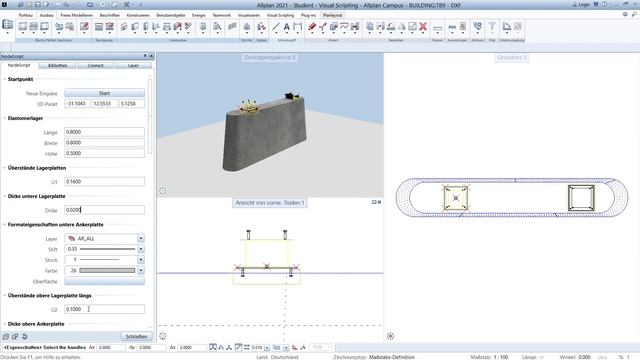Image resolution: width=640 pixels, height=360 pixels.
Task: Open the Stift pen thickness dropdown
Action: 141,249
